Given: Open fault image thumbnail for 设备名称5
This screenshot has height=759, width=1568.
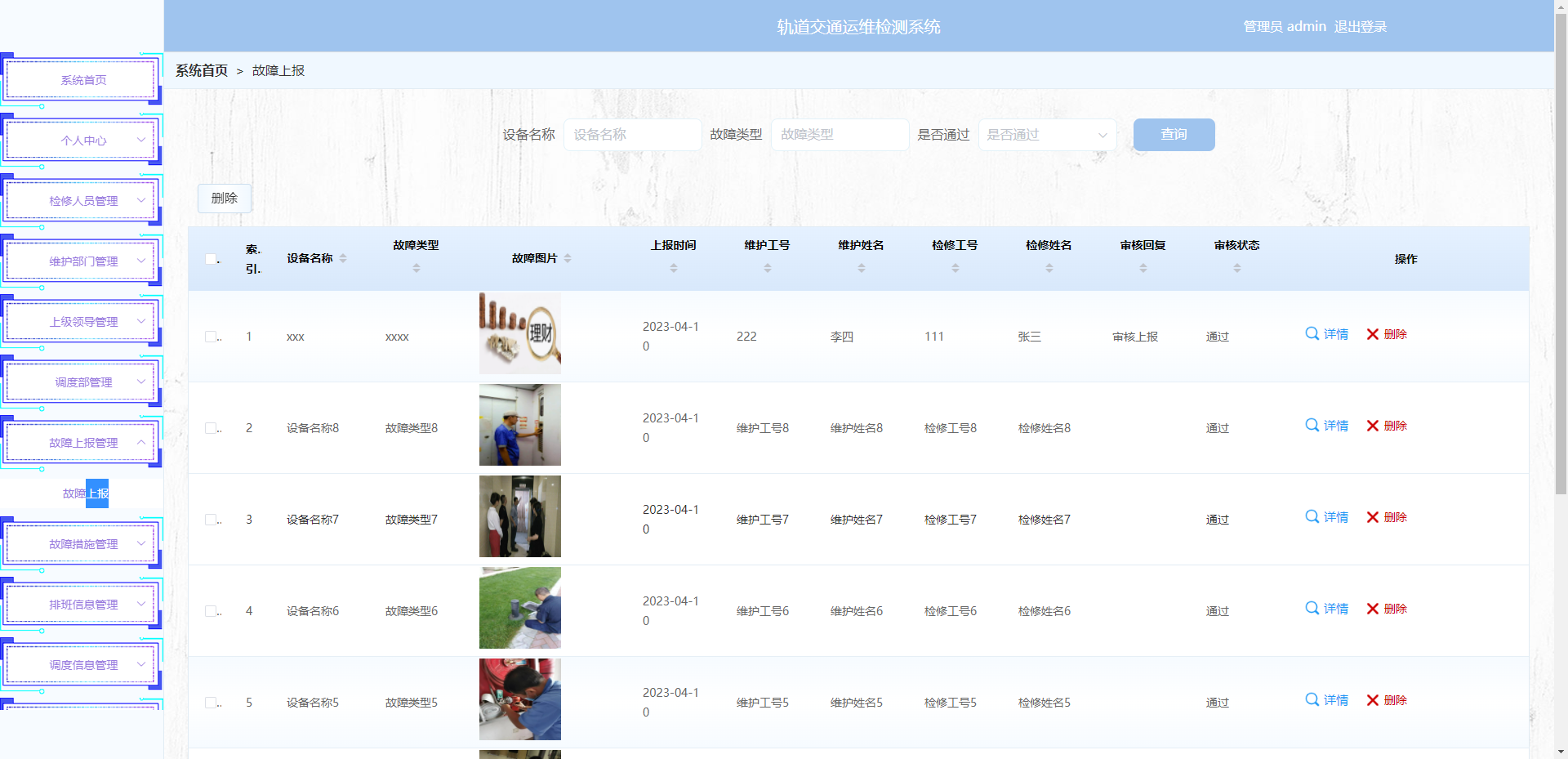Looking at the screenshot, I should pyautogui.click(x=520, y=699).
